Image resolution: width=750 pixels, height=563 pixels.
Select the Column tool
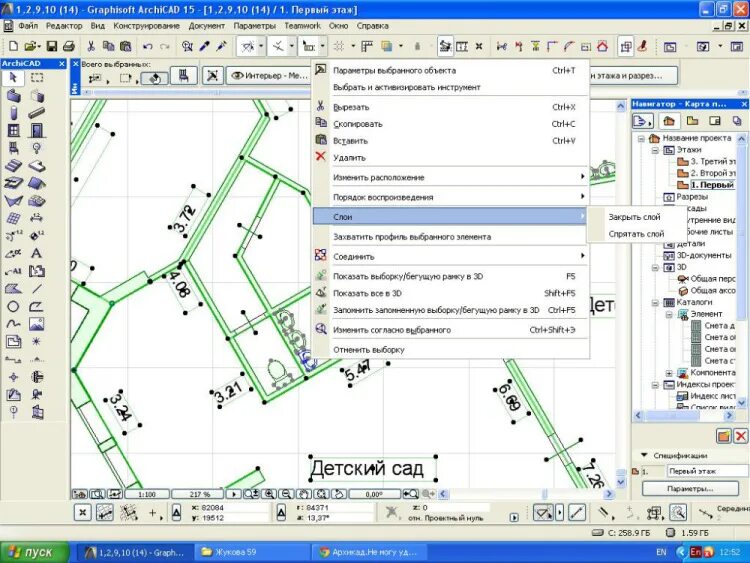tap(13, 113)
